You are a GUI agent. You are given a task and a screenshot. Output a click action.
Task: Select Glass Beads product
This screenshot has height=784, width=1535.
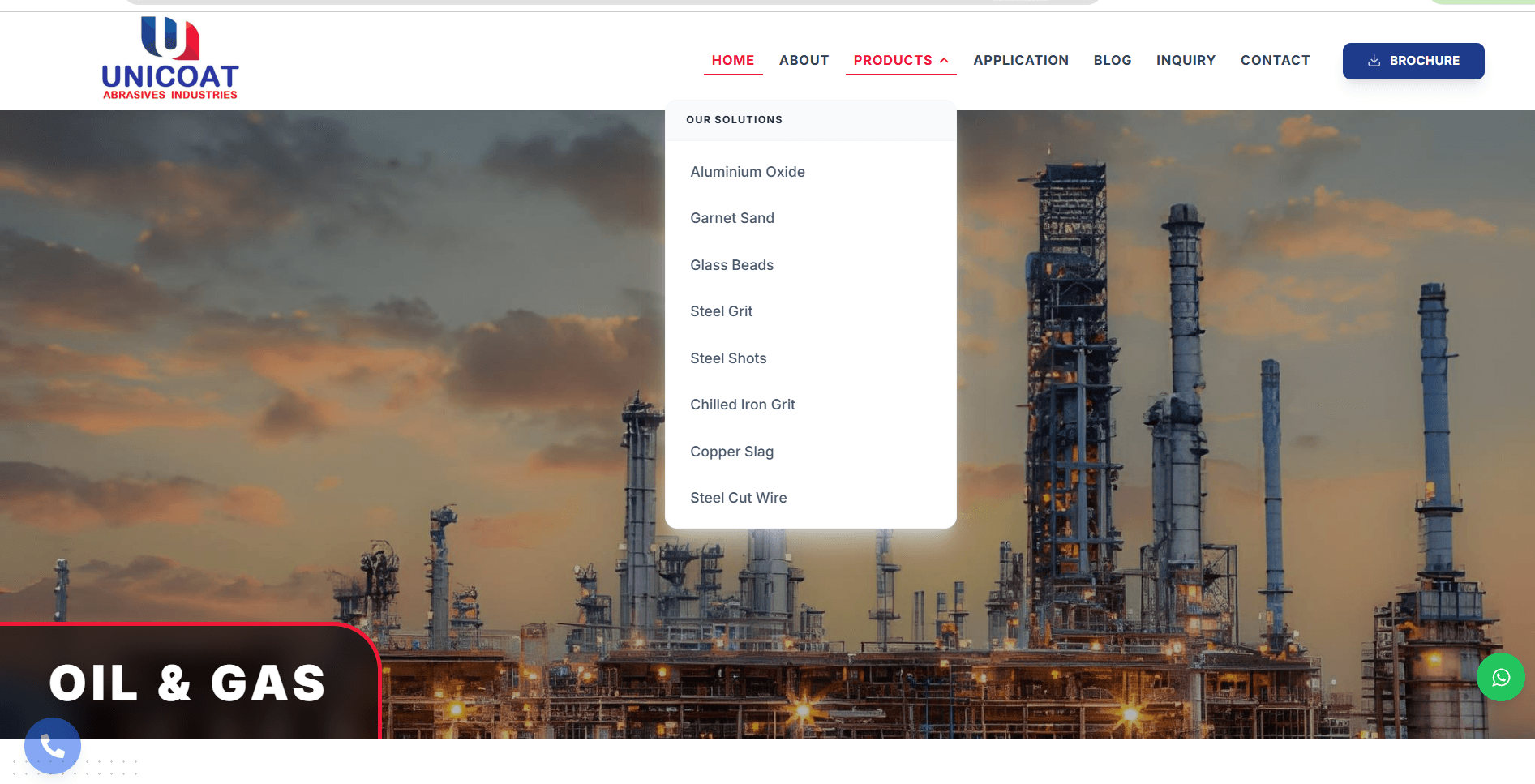click(731, 265)
